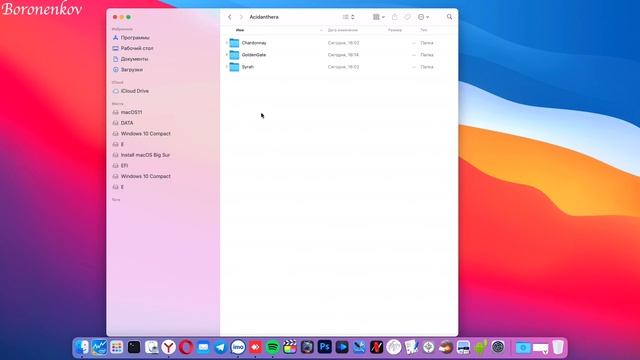Expand the Syrah folder disclosure triangle
Image resolution: width=640 pixels, height=360 pixels.
tap(227, 67)
